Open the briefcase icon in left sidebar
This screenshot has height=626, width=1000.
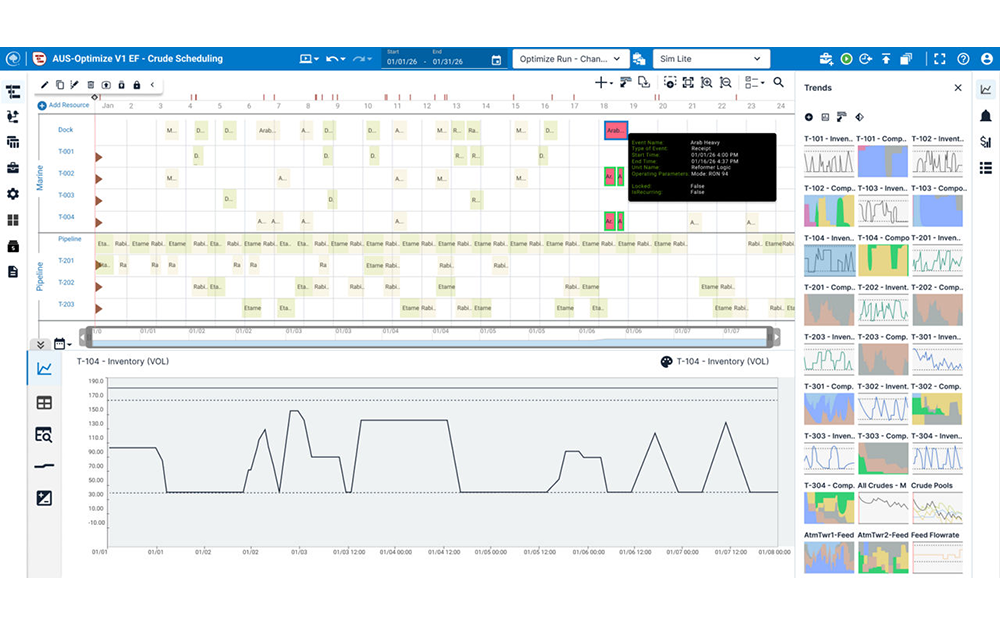click(13, 168)
